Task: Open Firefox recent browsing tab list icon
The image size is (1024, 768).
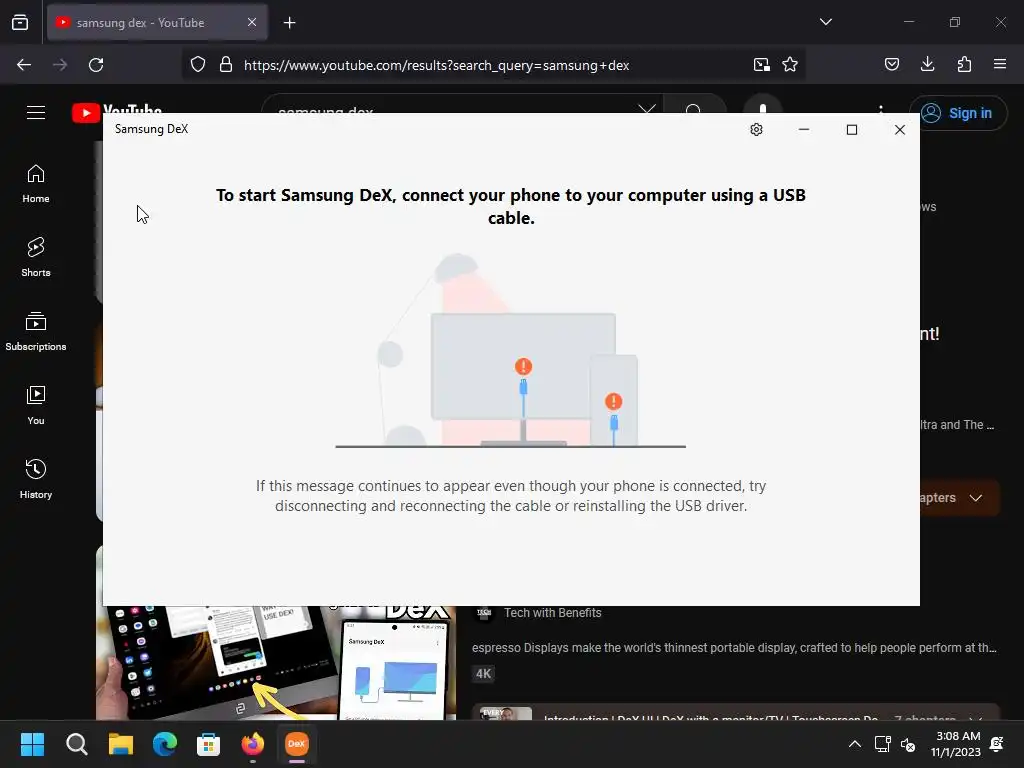Action: tap(20, 22)
